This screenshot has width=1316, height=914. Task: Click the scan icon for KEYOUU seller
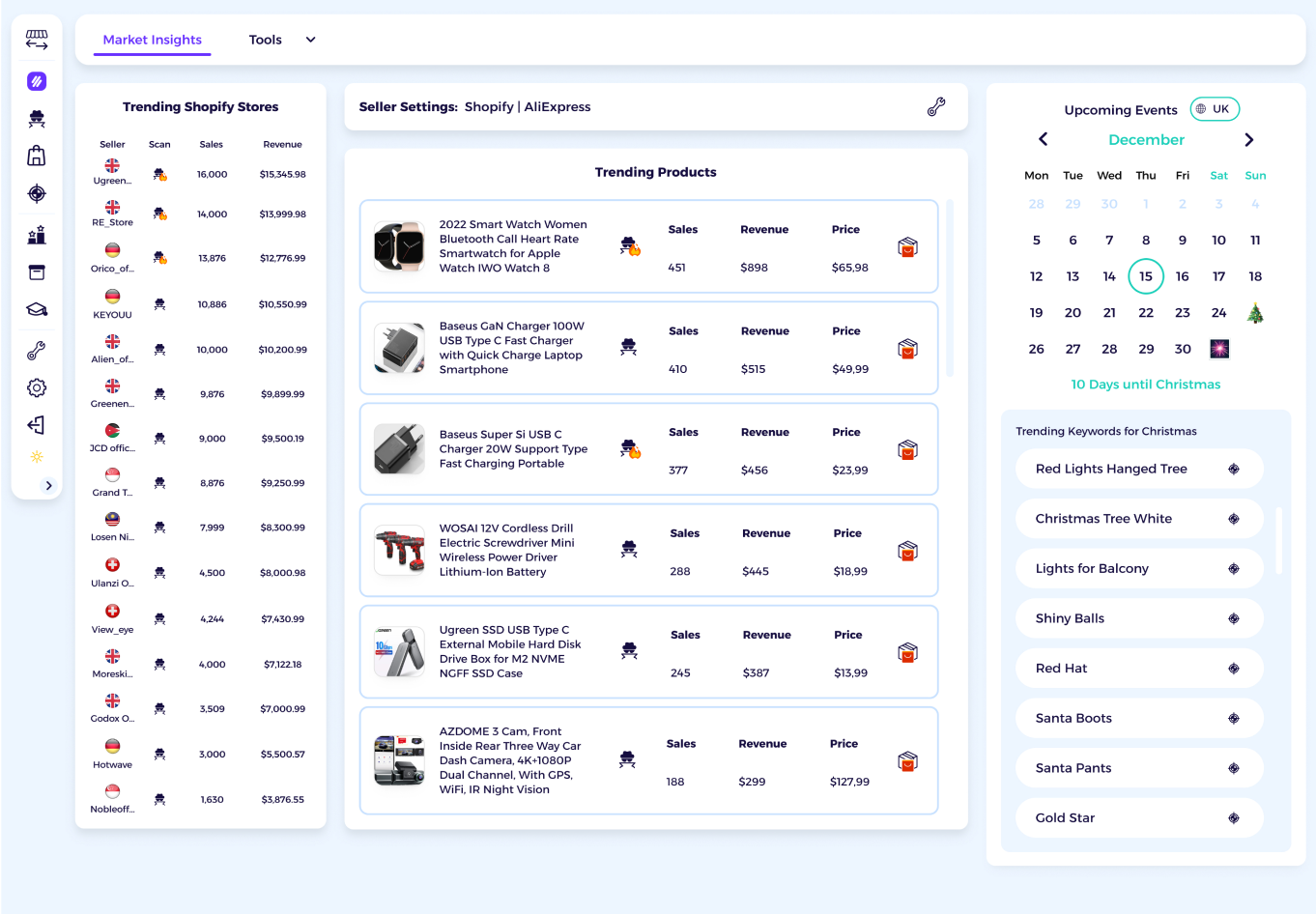159,304
